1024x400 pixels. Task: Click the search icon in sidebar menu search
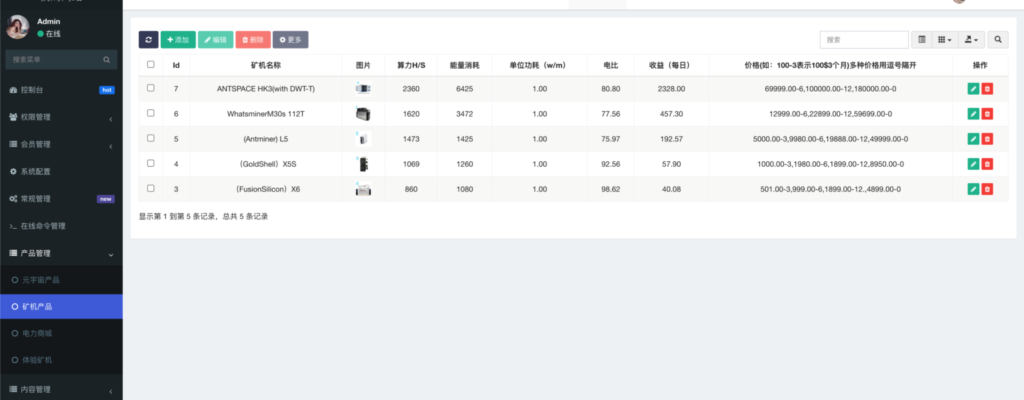click(107, 61)
